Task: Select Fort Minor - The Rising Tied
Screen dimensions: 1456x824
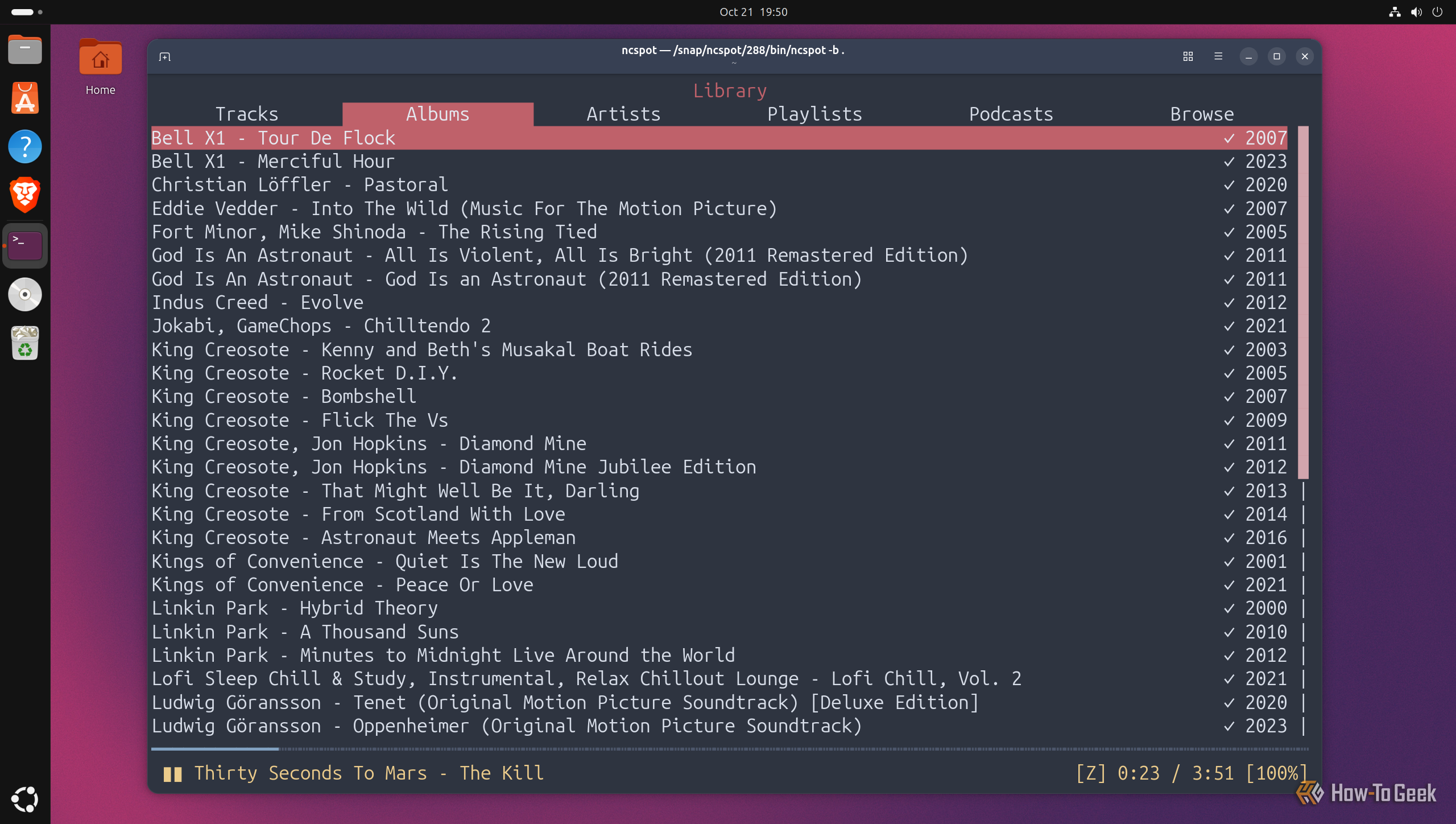Action: (719, 232)
